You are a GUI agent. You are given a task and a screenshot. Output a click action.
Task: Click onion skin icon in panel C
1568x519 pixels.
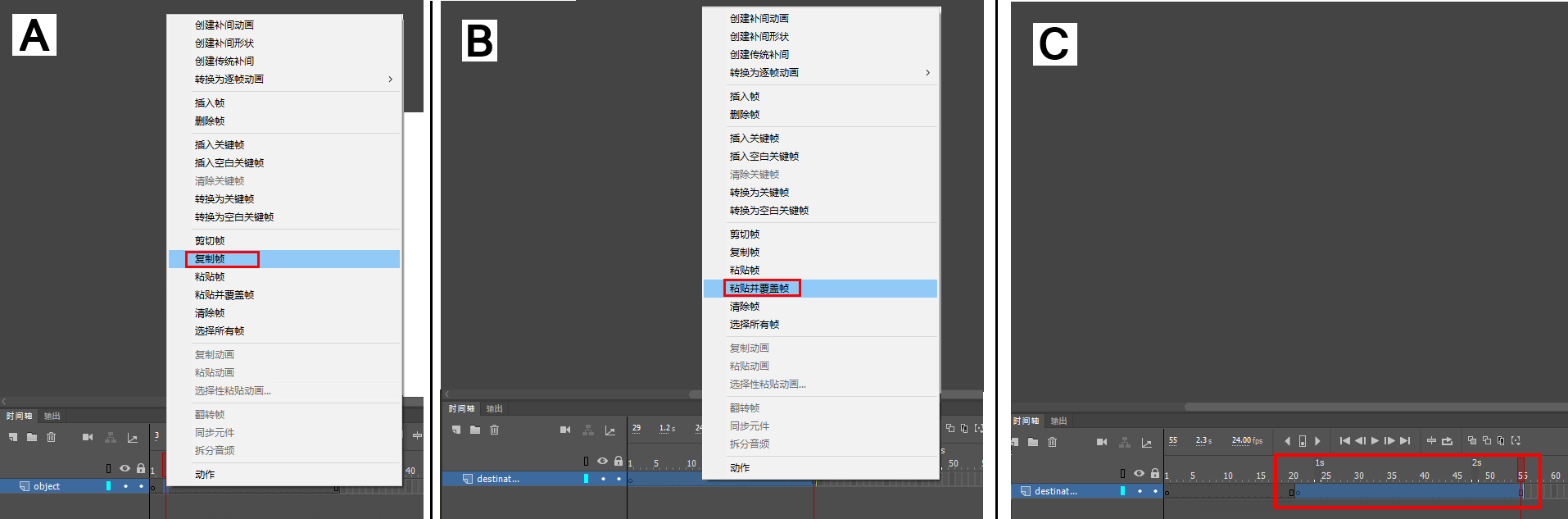[1472, 440]
